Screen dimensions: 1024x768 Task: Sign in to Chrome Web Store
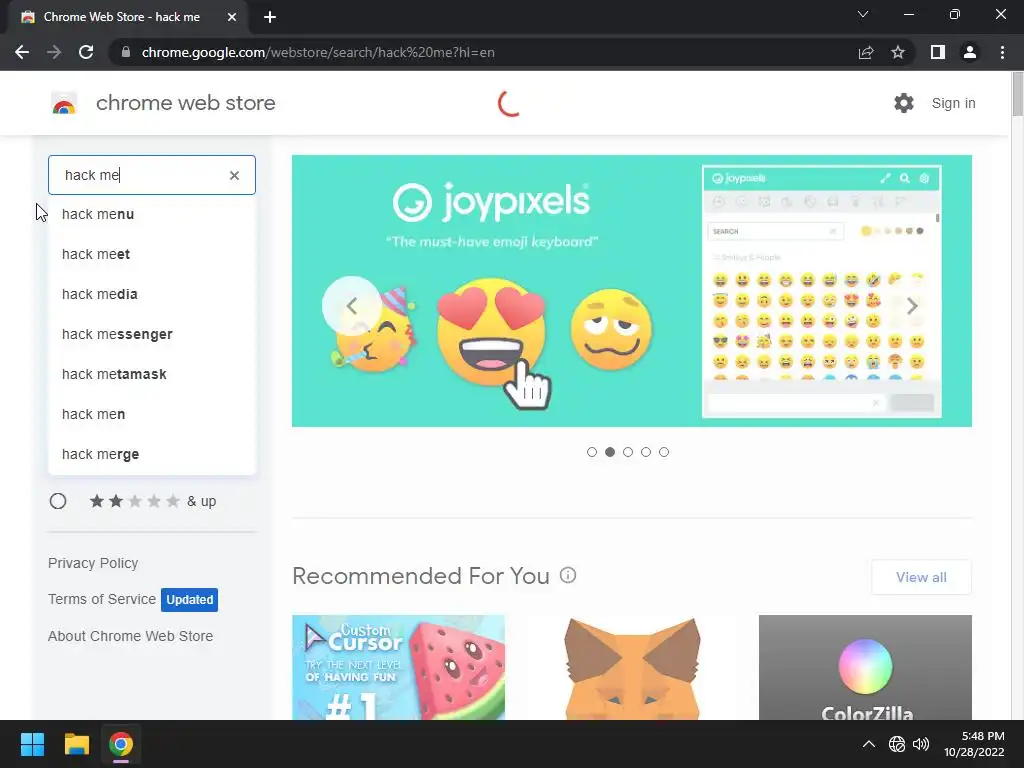953,103
